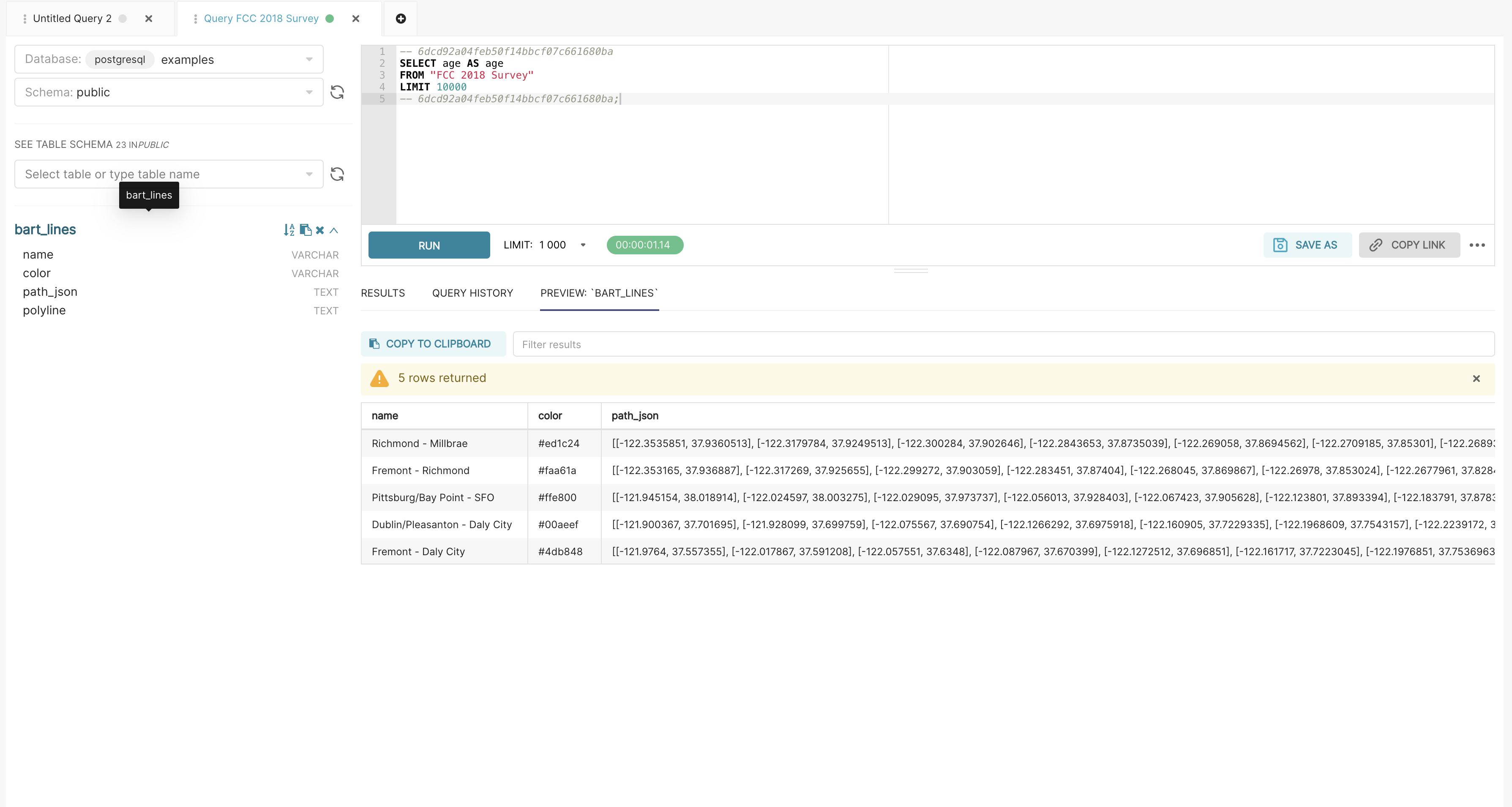The width and height of the screenshot is (1512, 807).
Task: Collapse the bart_lines panel chevron
Action: coord(333,230)
